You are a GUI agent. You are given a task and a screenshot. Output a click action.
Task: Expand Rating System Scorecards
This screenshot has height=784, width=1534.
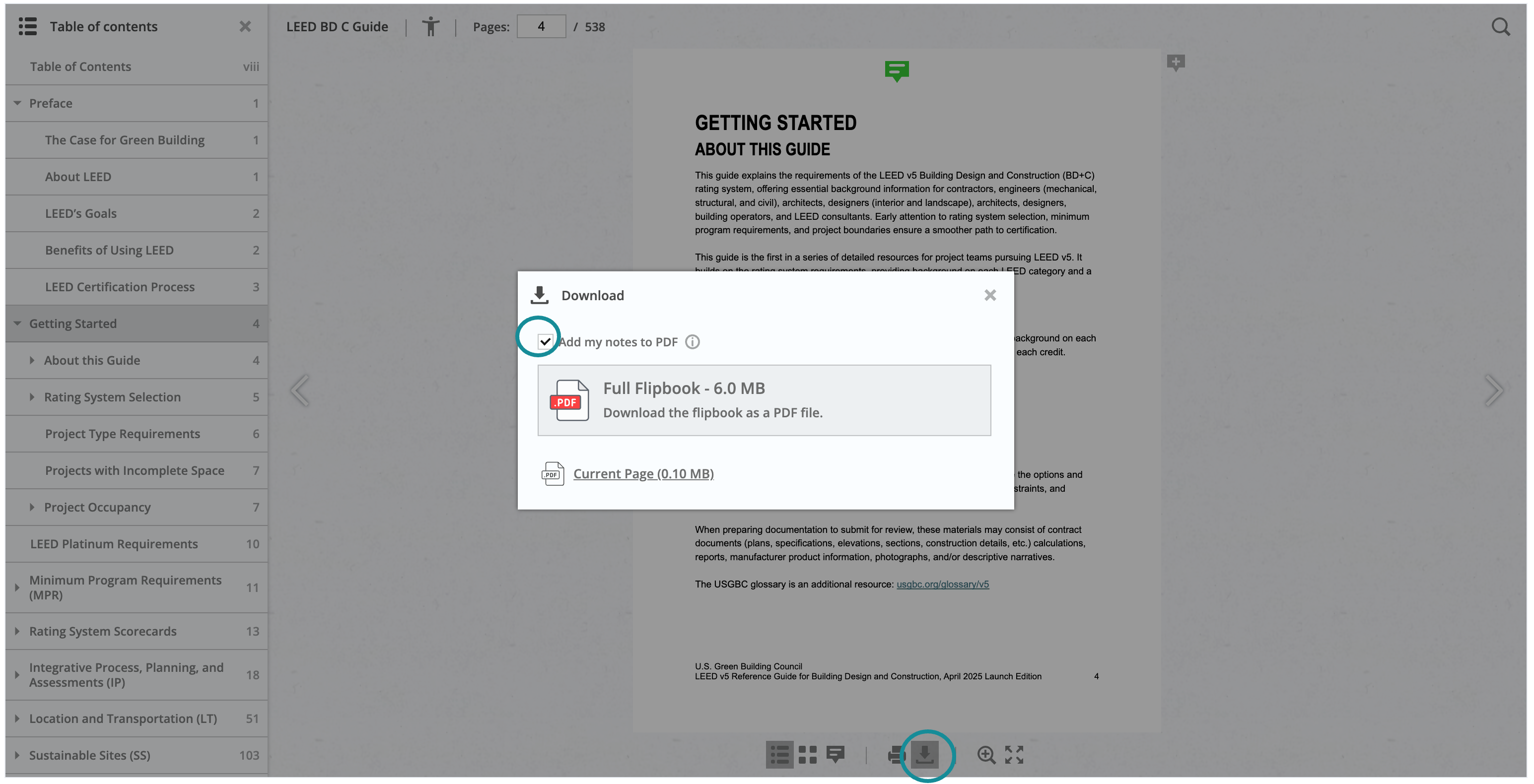pyautogui.click(x=17, y=631)
